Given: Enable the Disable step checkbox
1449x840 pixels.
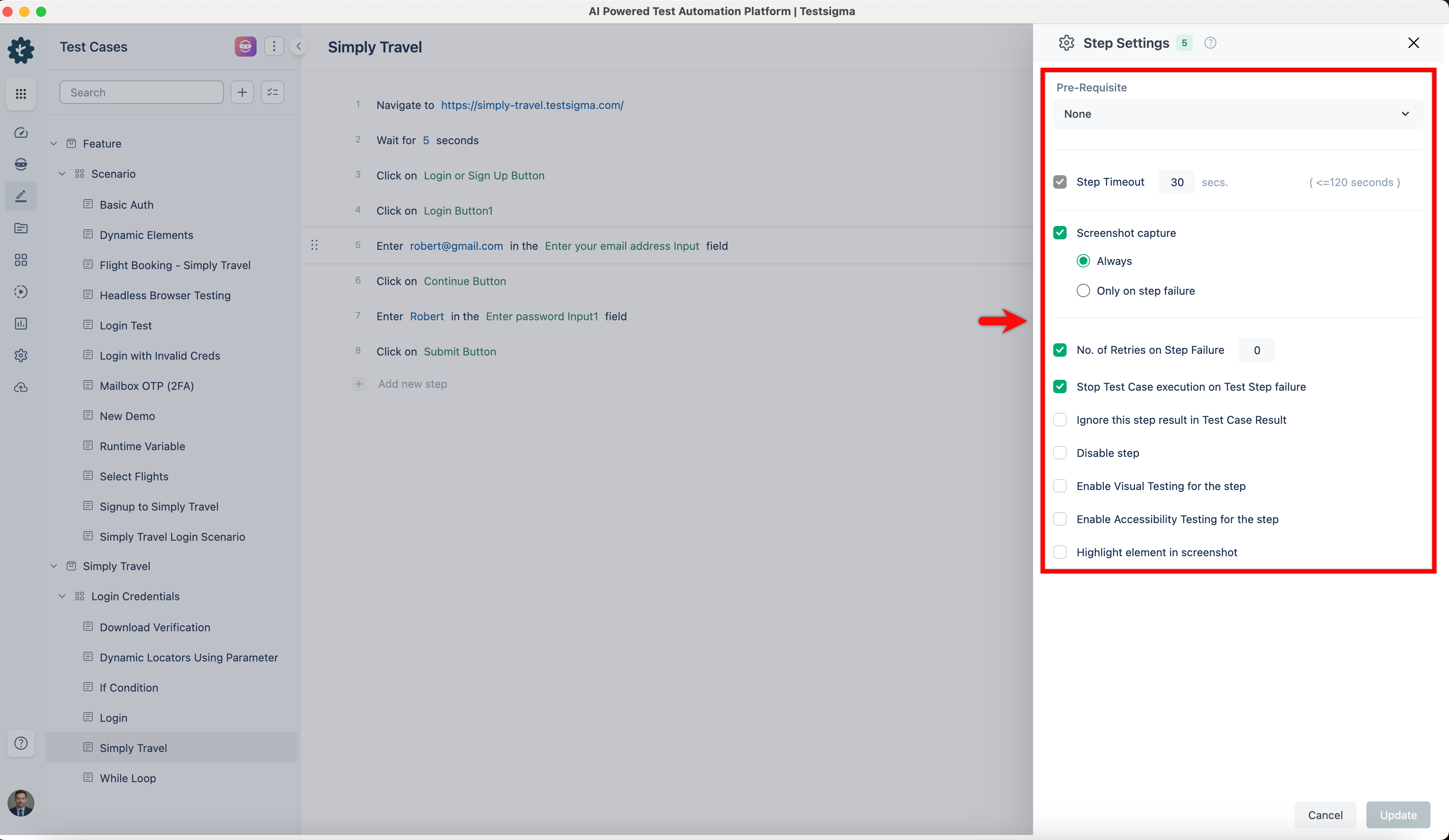Looking at the screenshot, I should click(x=1060, y=453).
